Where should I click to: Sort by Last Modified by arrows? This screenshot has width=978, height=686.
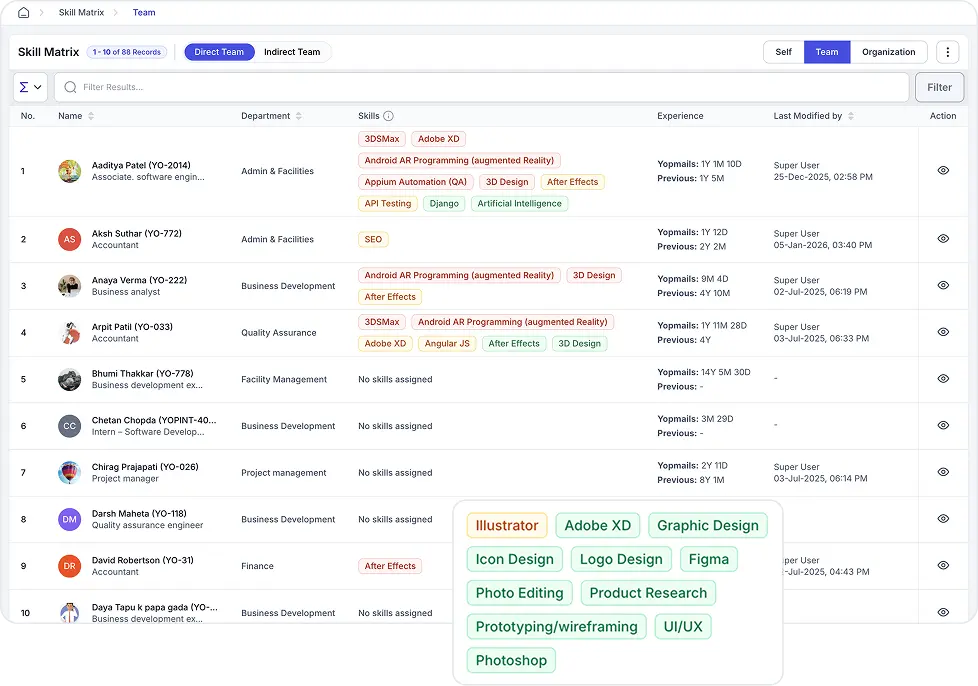[x=851, y=116]
